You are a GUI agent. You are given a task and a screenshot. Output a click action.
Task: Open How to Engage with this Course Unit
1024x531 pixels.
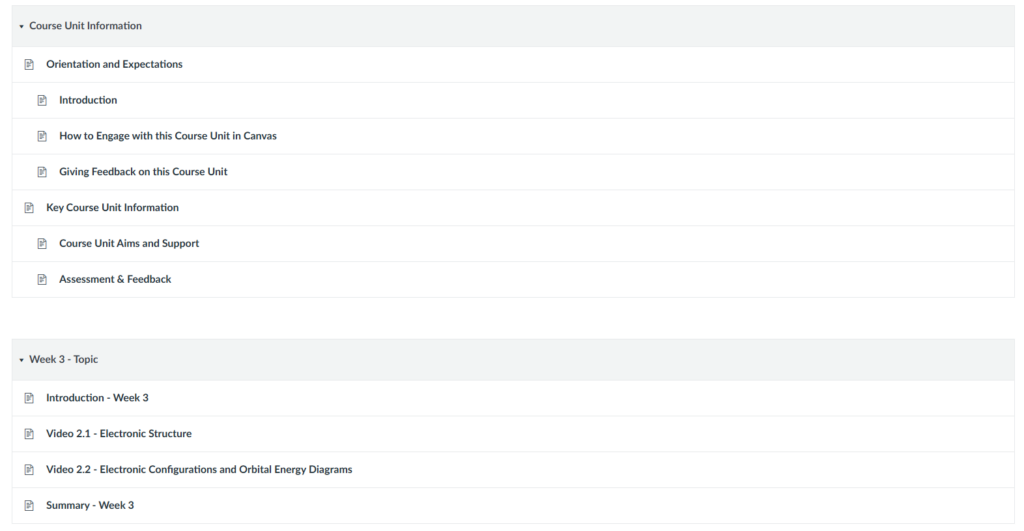point(167,136)
